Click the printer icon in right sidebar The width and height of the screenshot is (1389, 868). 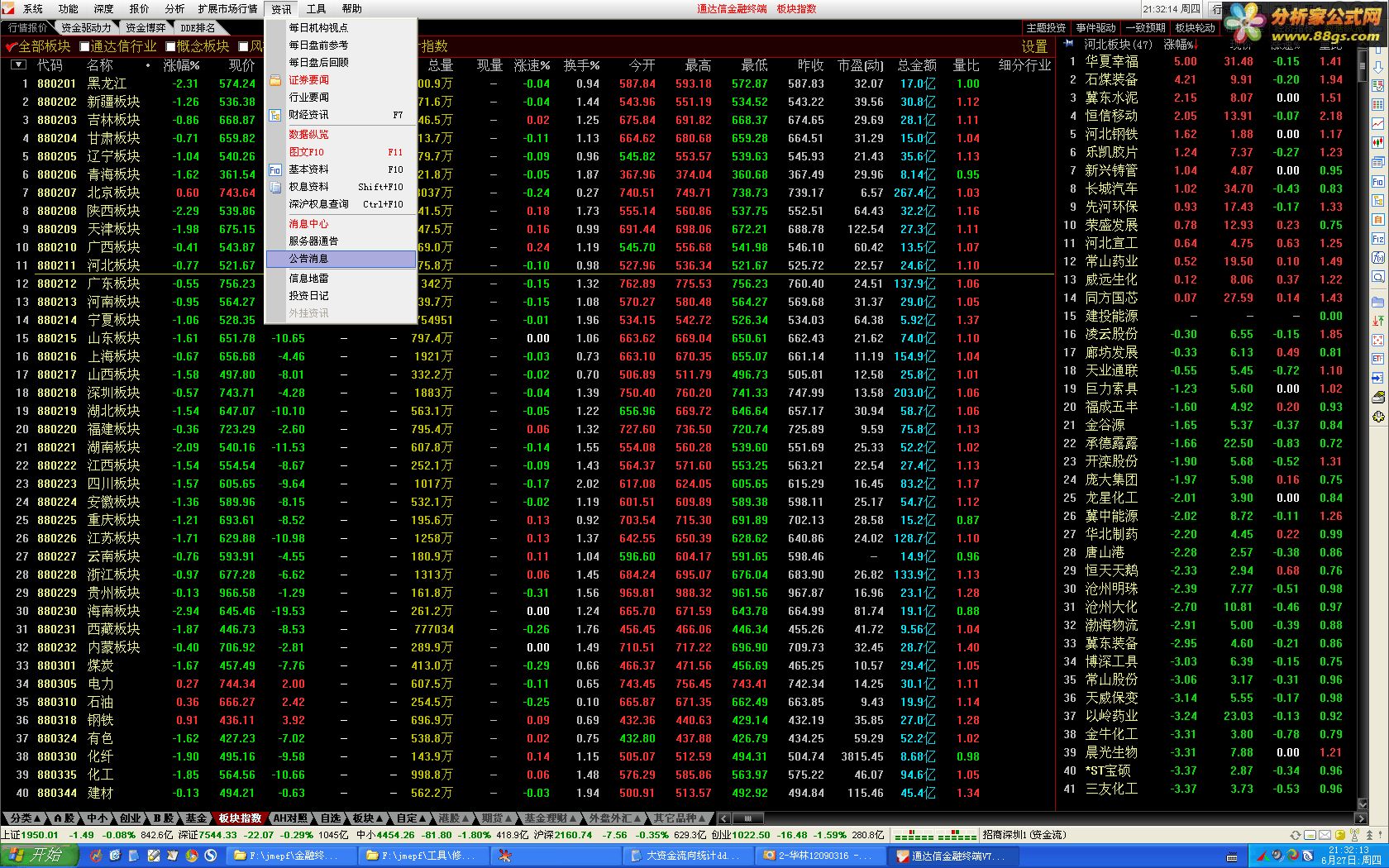tap(1378, 397)
